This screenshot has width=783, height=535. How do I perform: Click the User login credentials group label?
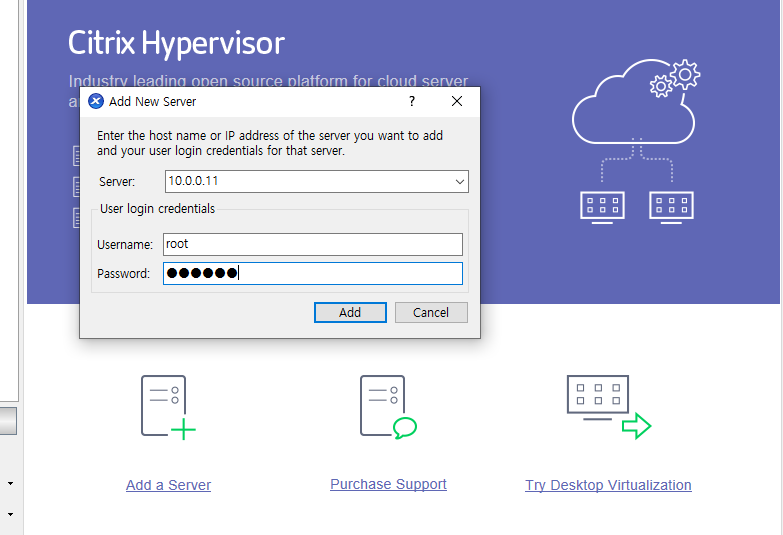pos(157,208)
